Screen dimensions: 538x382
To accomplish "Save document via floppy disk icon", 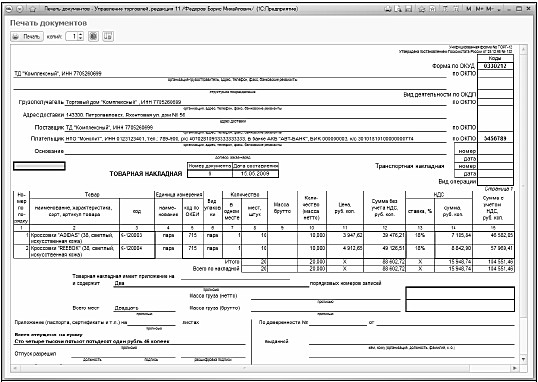I will click(x=408, y=9).
